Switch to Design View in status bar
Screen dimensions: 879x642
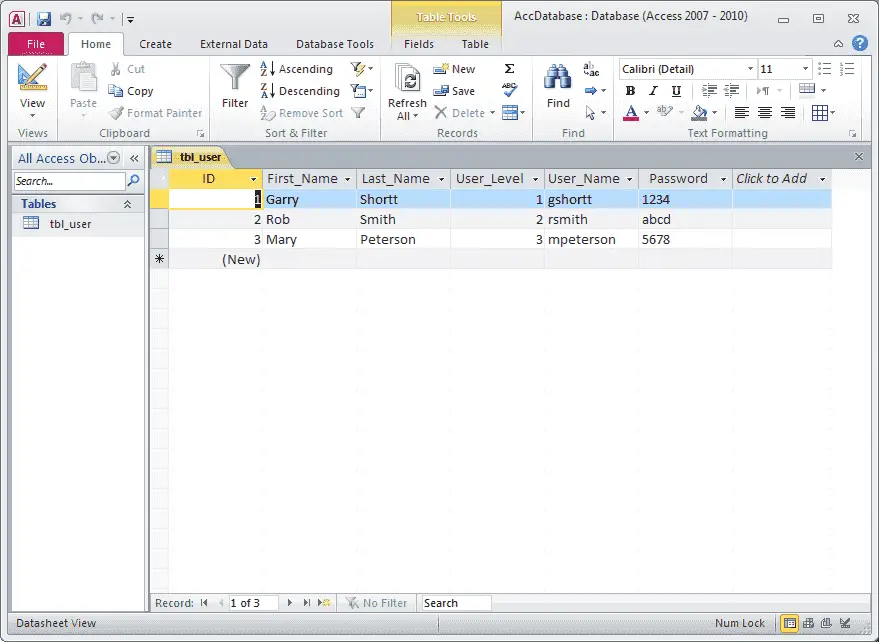pyautogui.click(x=845, y=623)
